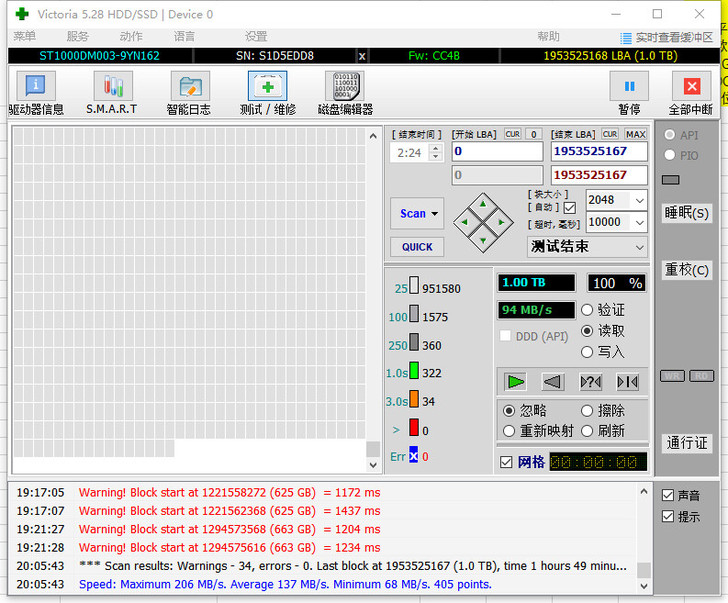Open the smart log icon
Viewport: 728px width, 603px height.
point(190,86)
